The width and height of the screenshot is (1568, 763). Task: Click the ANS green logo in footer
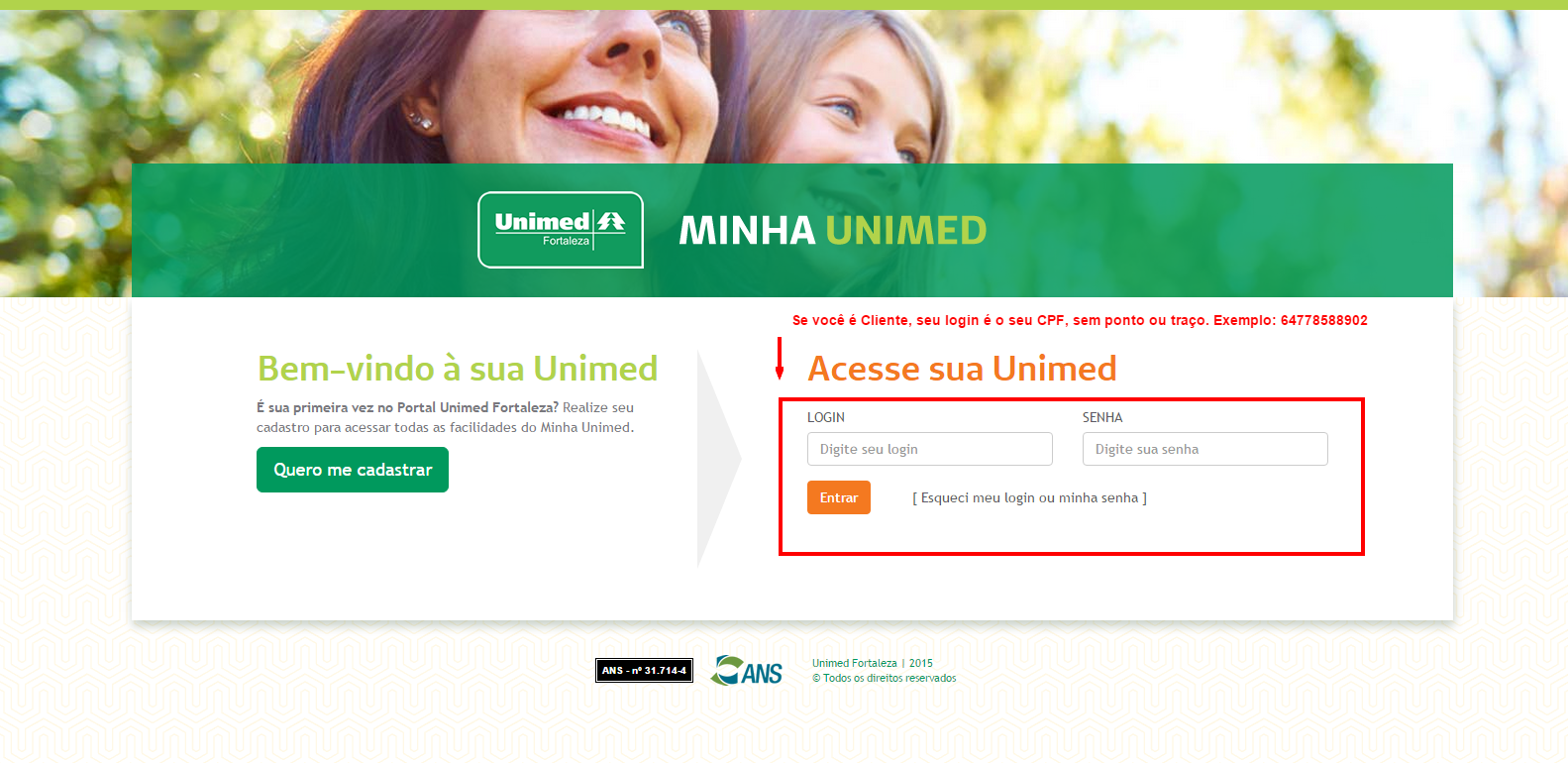point(747,671)
